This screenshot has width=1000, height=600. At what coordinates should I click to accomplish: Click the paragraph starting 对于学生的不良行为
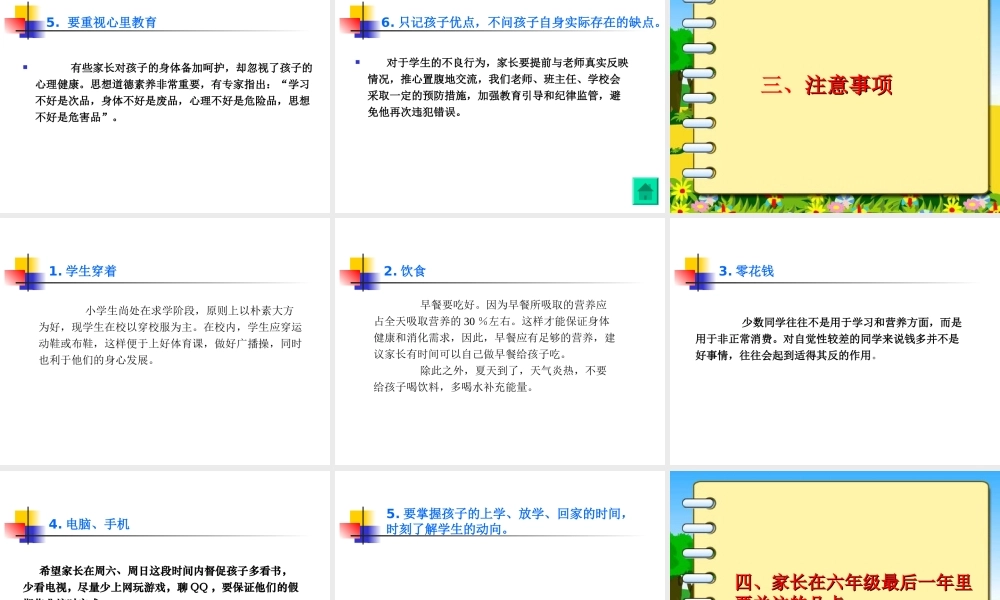[x=497, y=87]
